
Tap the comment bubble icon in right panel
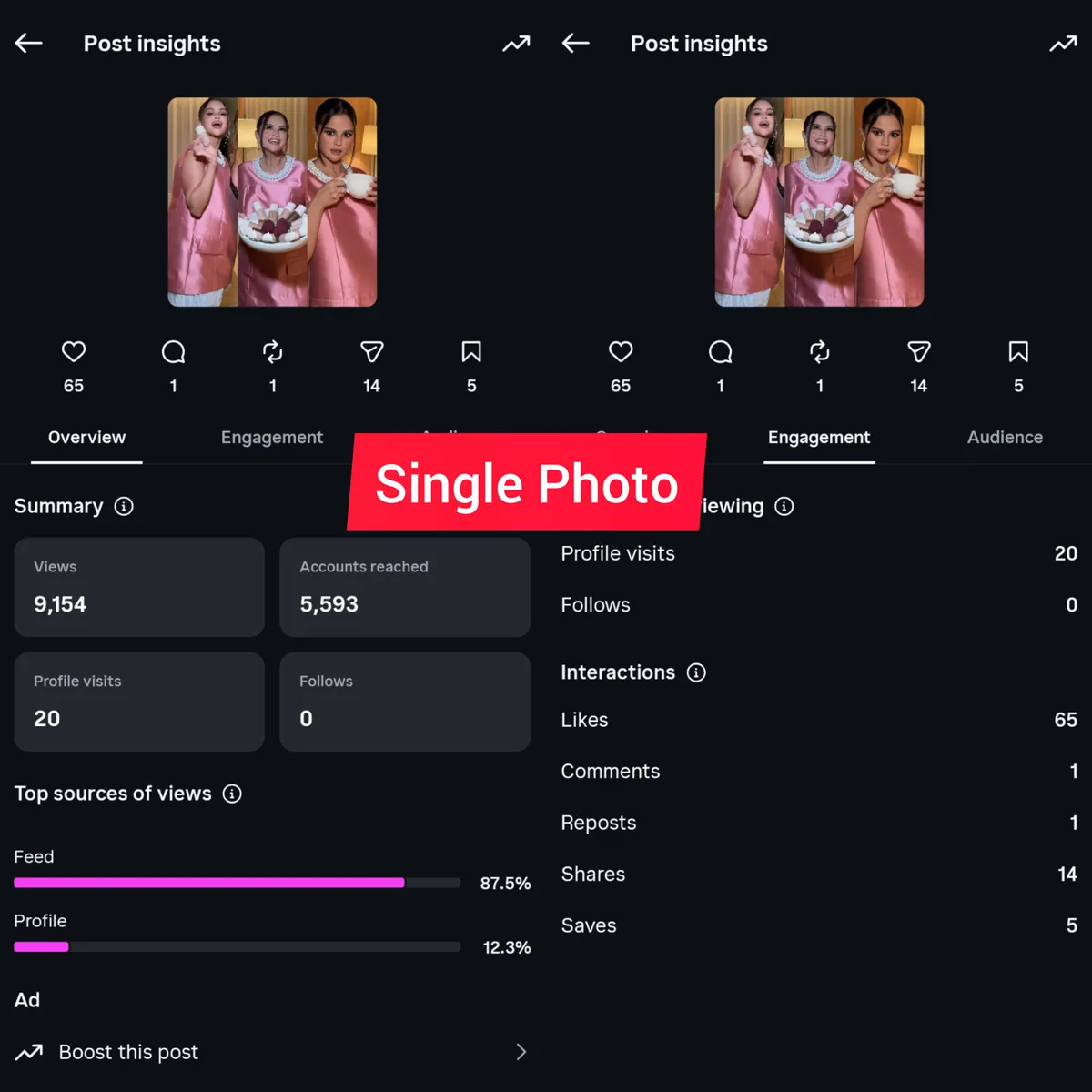tap(720, 352)
